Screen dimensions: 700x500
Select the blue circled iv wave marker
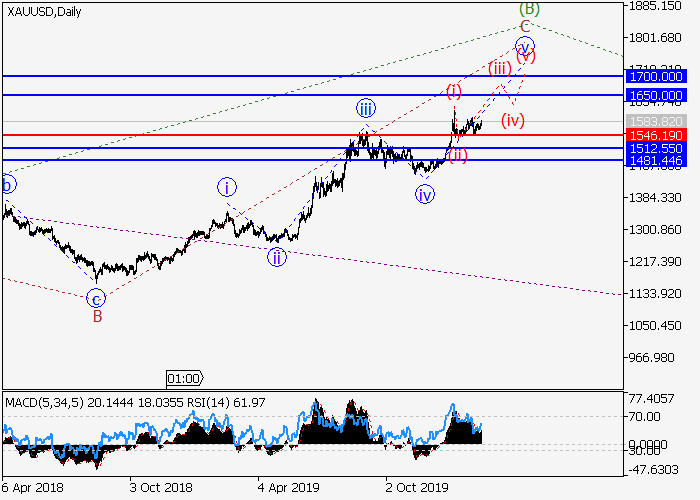[x=425, y=194]
